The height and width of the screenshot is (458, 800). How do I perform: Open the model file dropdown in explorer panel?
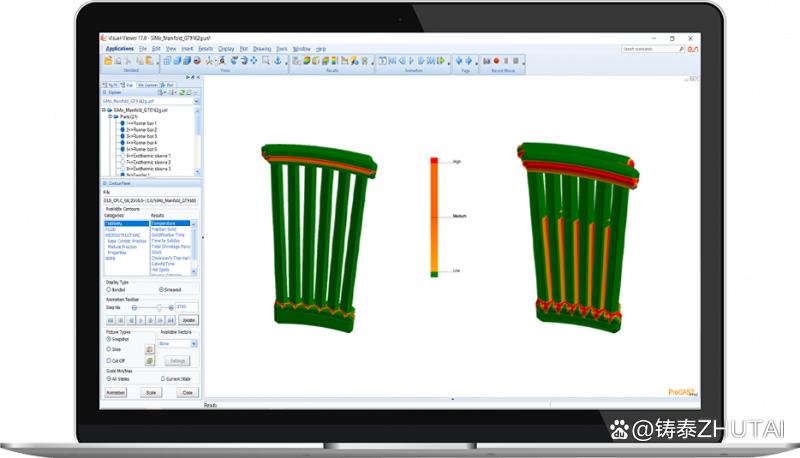pos(196,101)
